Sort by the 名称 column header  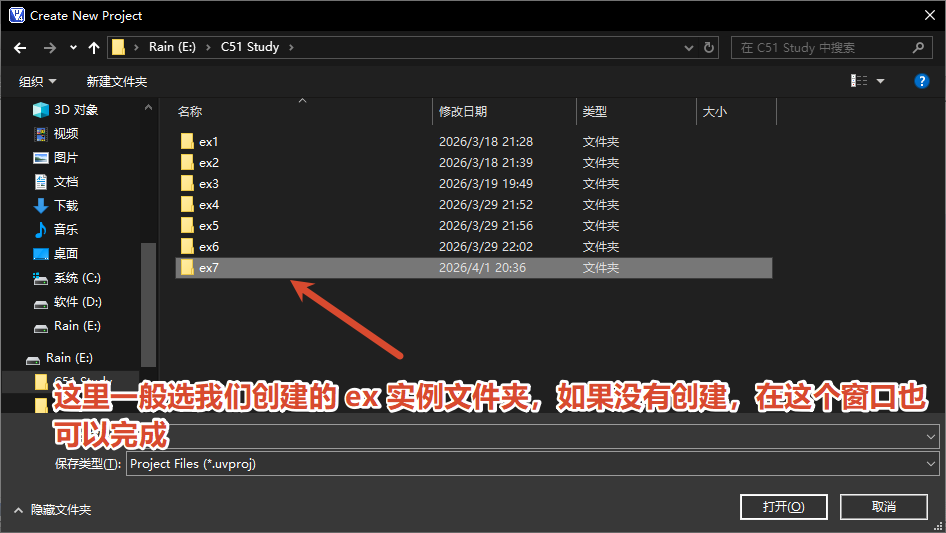tap(189, 112)
